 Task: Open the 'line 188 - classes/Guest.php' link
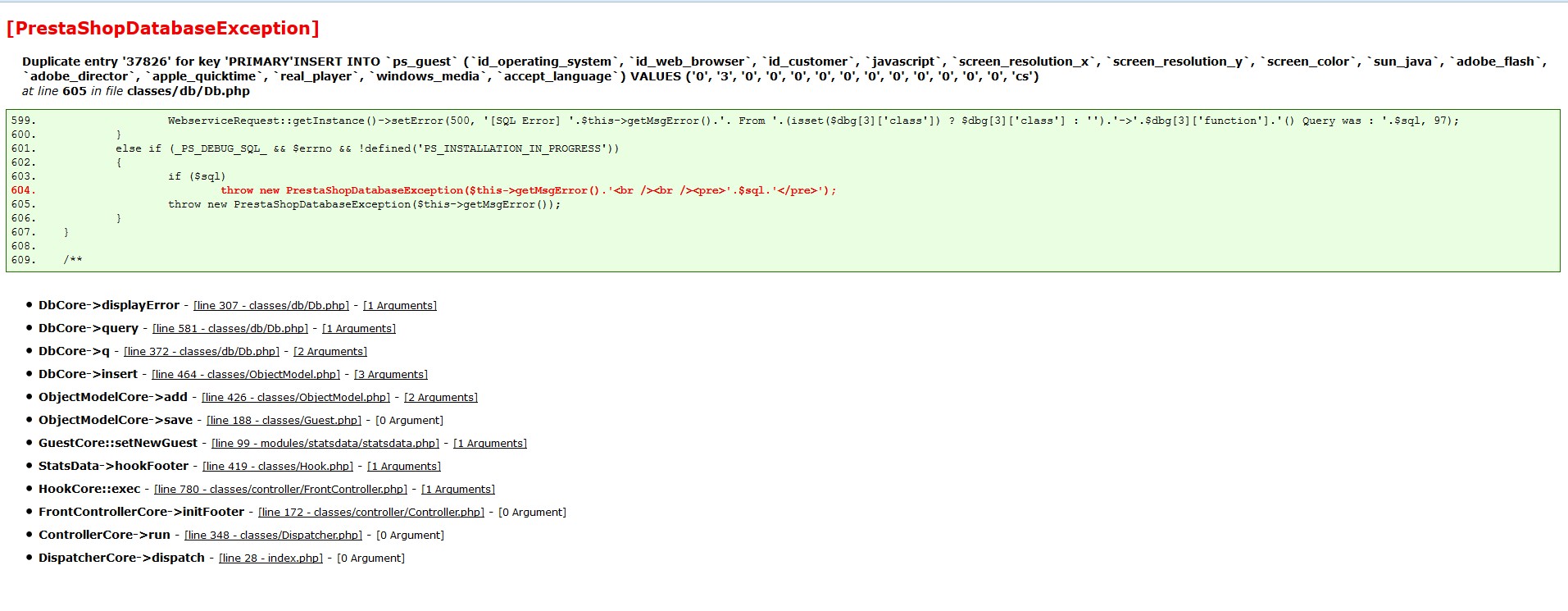[x=284, y=420]
